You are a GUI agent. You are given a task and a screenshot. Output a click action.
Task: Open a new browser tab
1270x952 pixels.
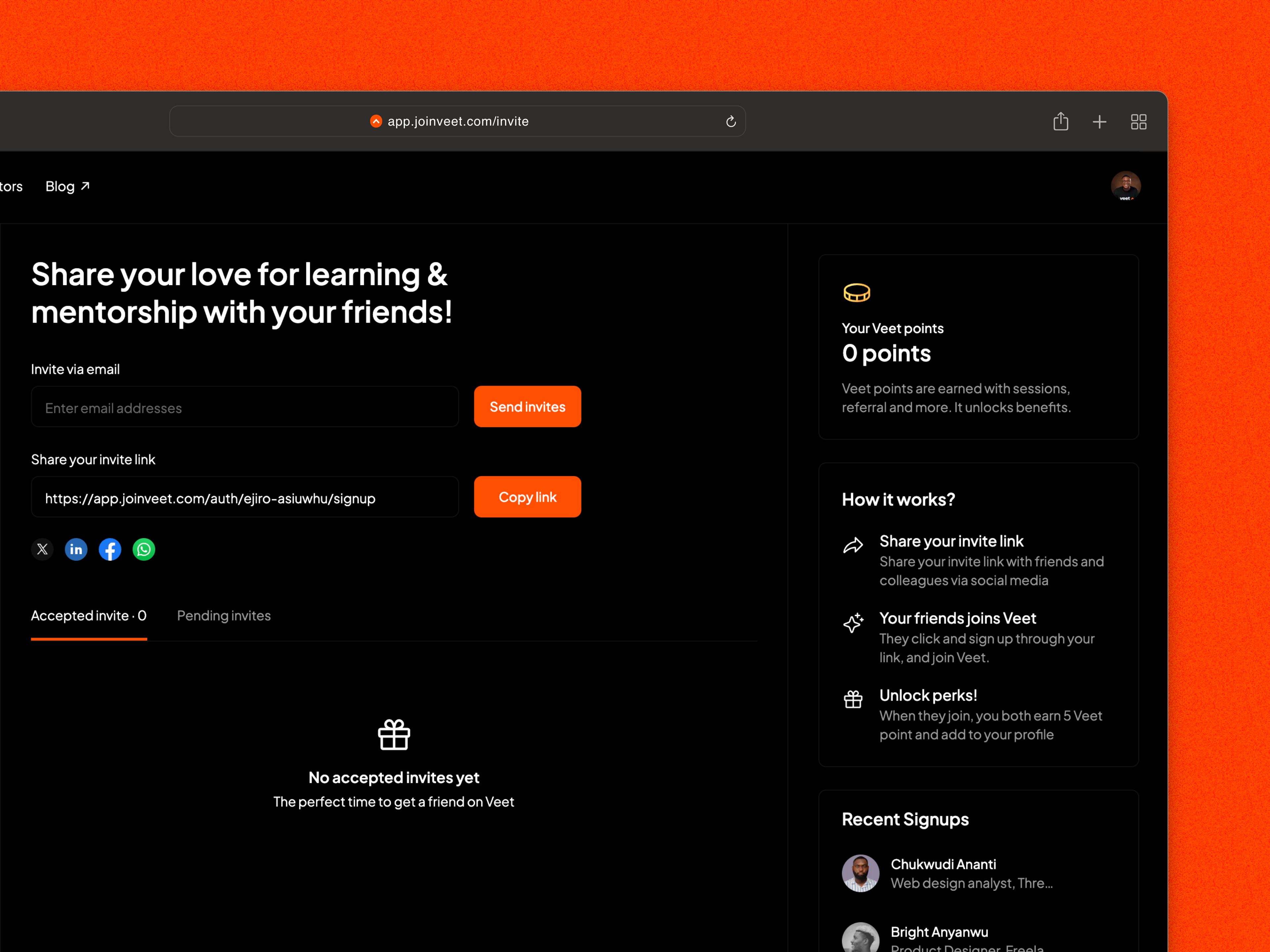(1099, 122)
